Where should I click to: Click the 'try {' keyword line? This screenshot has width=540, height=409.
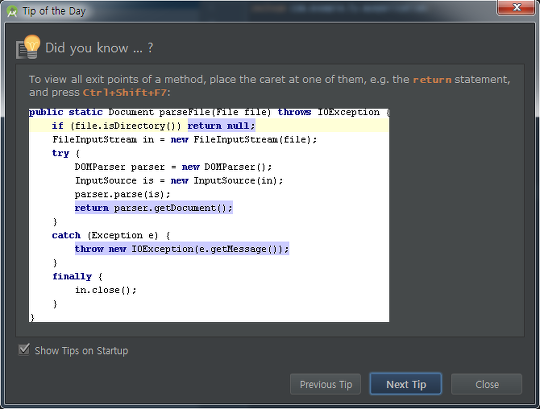pos(66,153)
